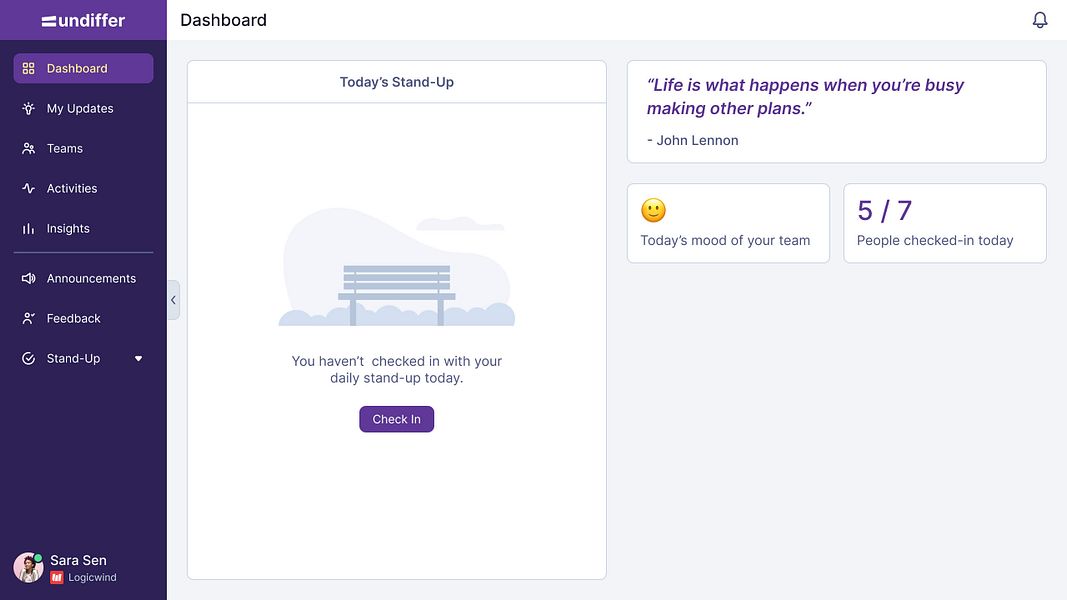This screenshot has width=1067, height=600.
Task: Click the Announcements megaphone icon
Action: click(29, 279)
